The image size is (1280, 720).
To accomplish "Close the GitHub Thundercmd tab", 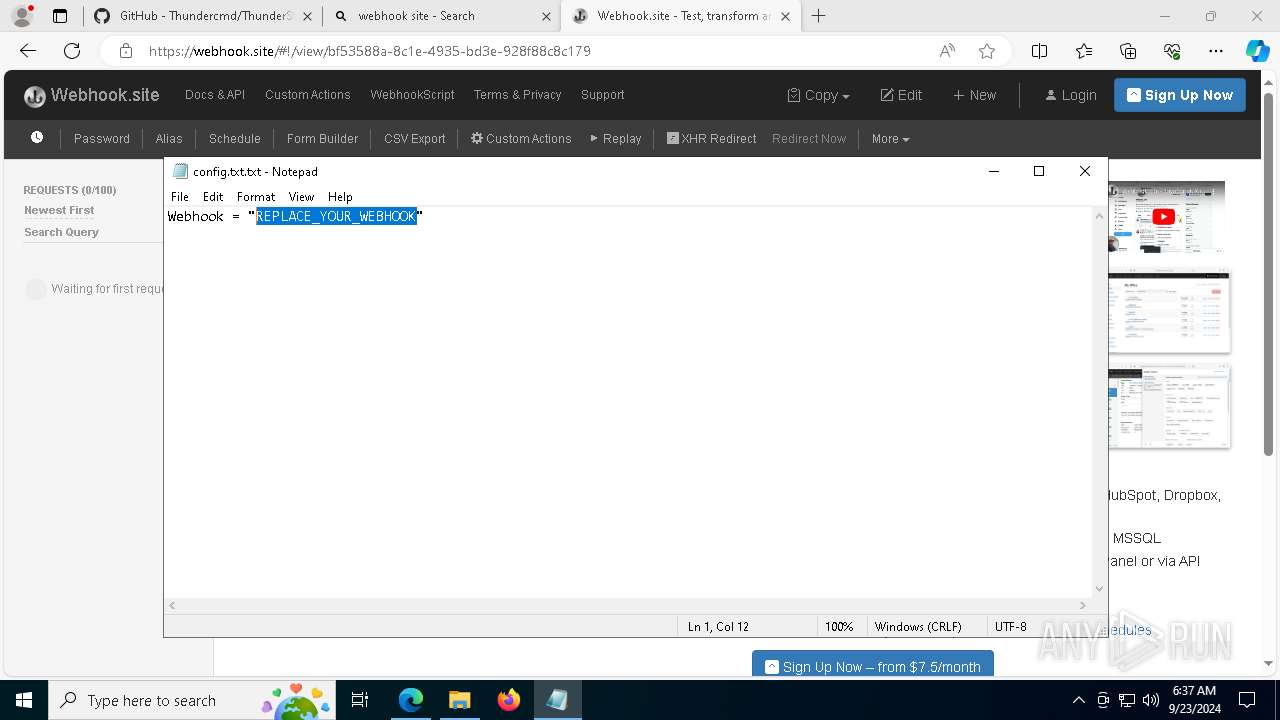I will [x=306, y=16].
